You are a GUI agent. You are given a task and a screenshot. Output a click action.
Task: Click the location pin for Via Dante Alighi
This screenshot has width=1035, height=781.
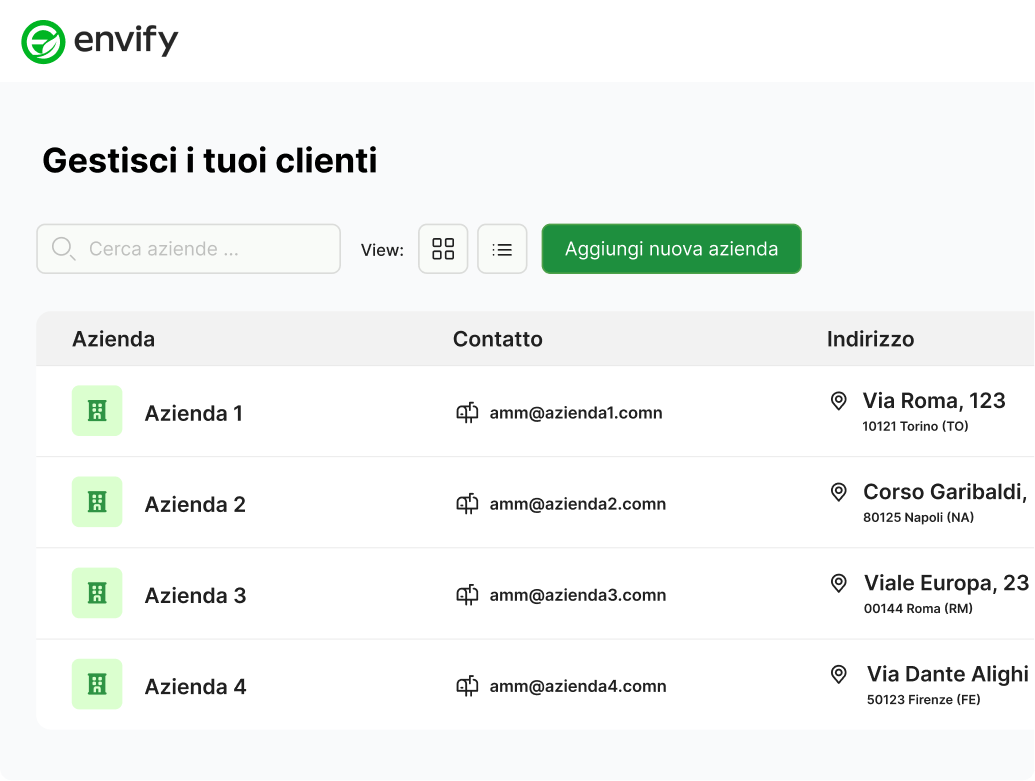[838, 674]
